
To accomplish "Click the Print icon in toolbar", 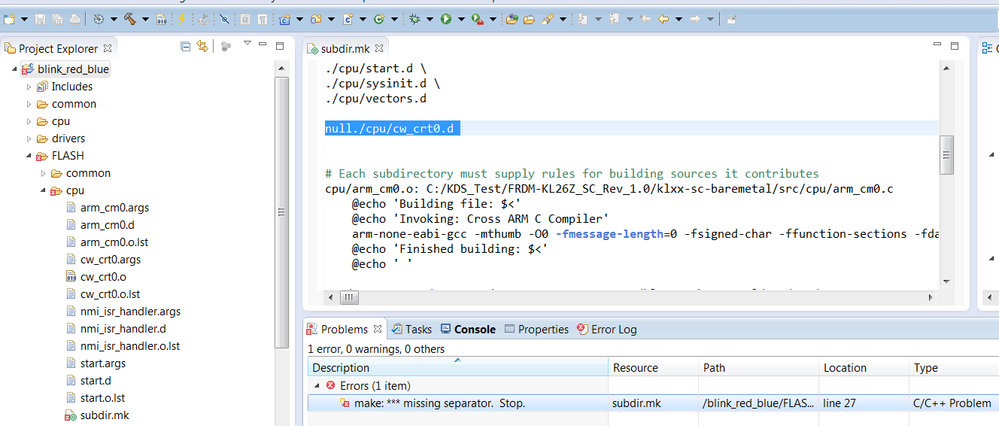I will [75, 19].
